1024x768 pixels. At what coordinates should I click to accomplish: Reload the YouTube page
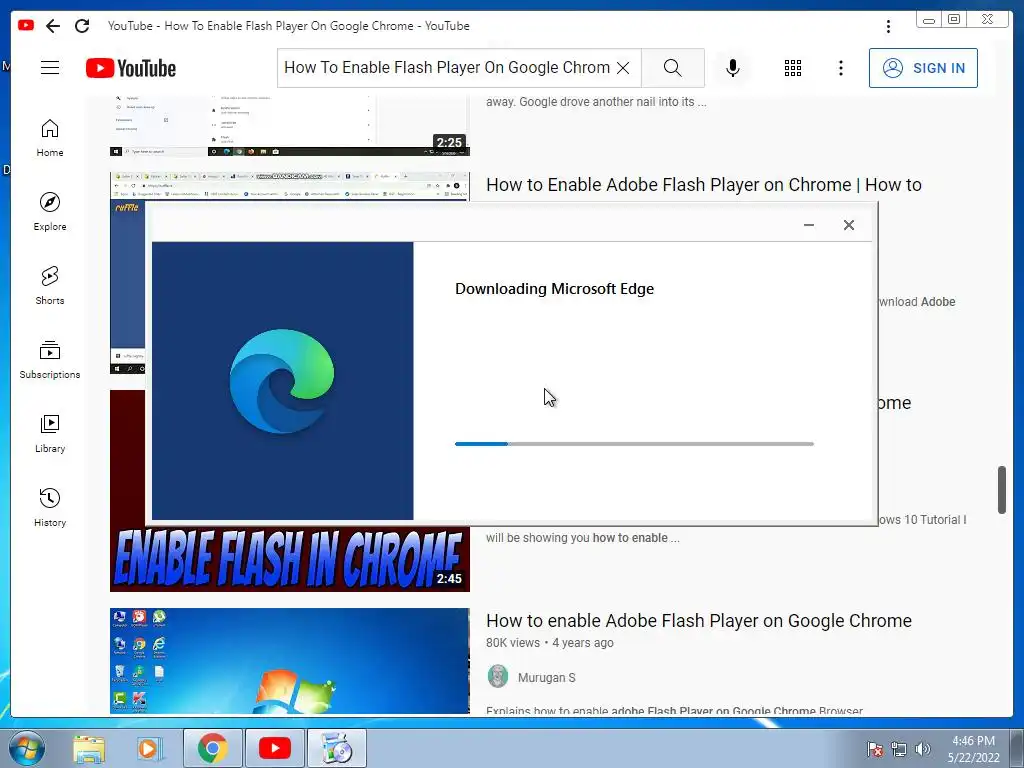tap(82, 26)
